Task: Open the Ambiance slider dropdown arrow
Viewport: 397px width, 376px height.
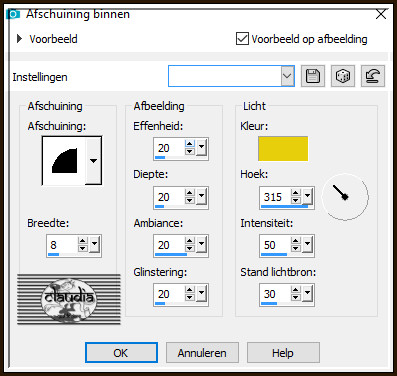Action: (x=201, y=244)
